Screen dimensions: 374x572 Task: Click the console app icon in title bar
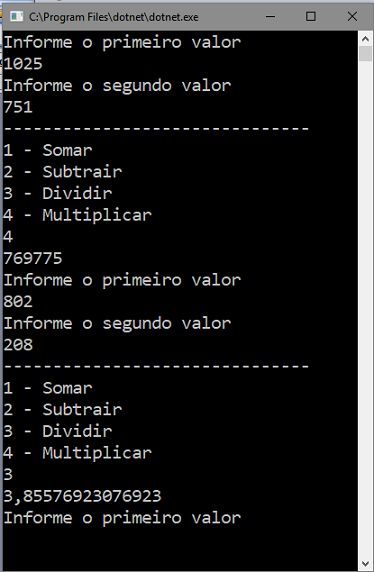16,16
